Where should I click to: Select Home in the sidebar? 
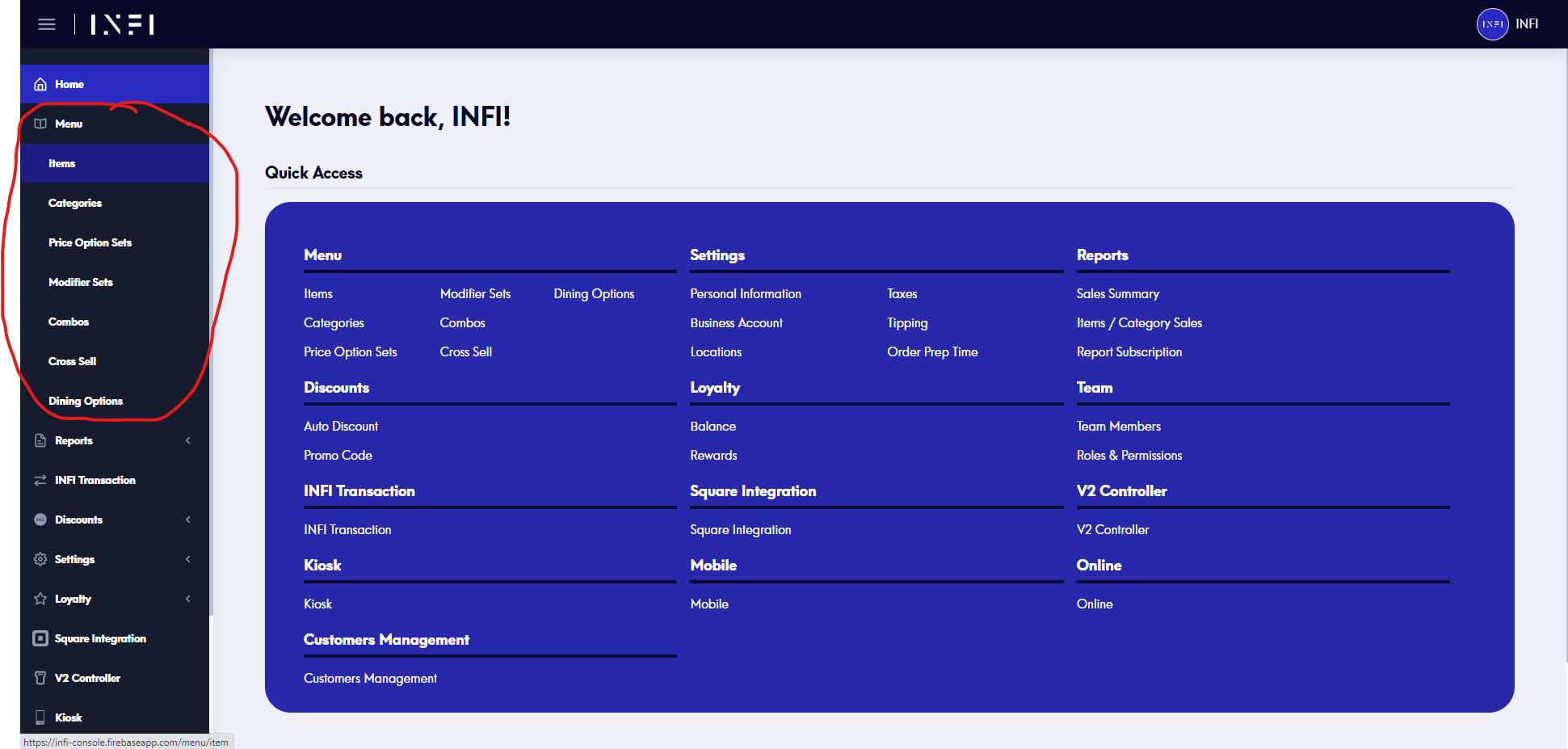point(115,84)
